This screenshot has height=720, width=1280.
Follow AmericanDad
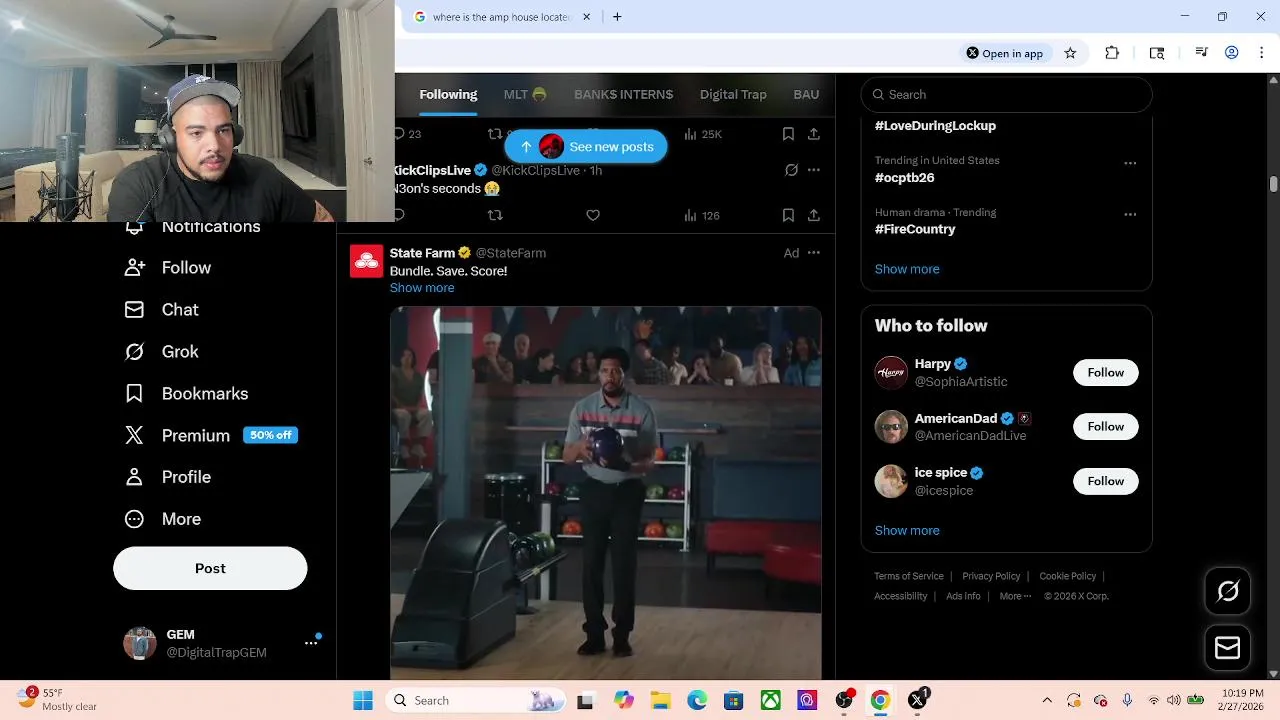(x=1106, y=427)
